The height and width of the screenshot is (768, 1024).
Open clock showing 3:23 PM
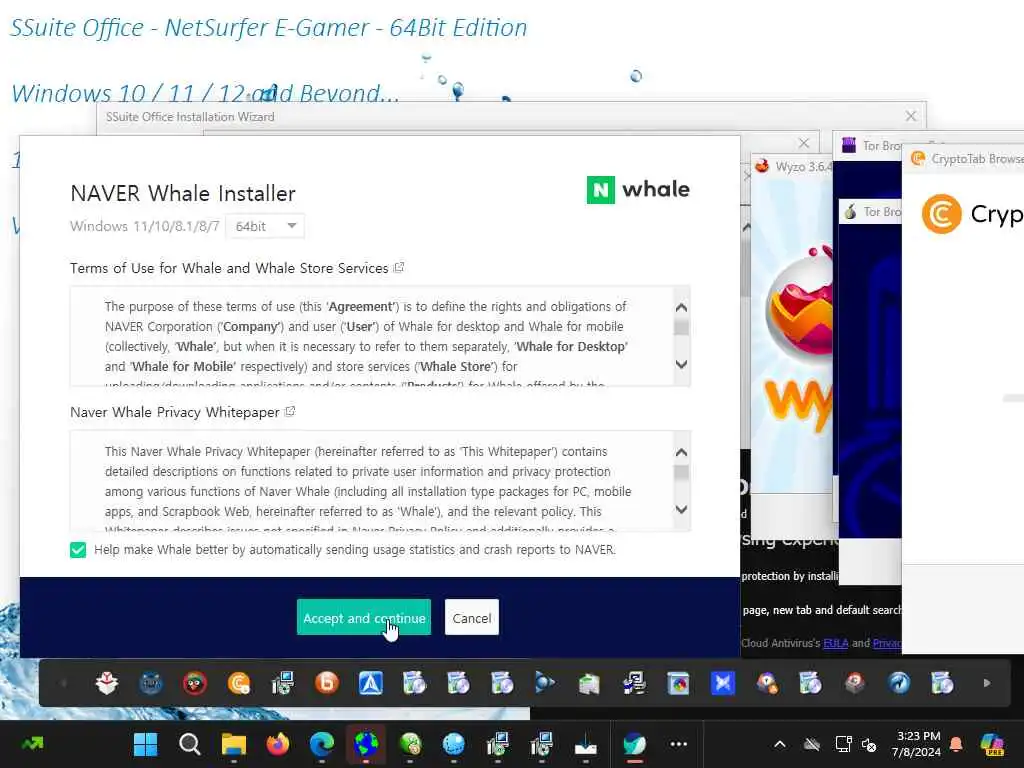918,744
